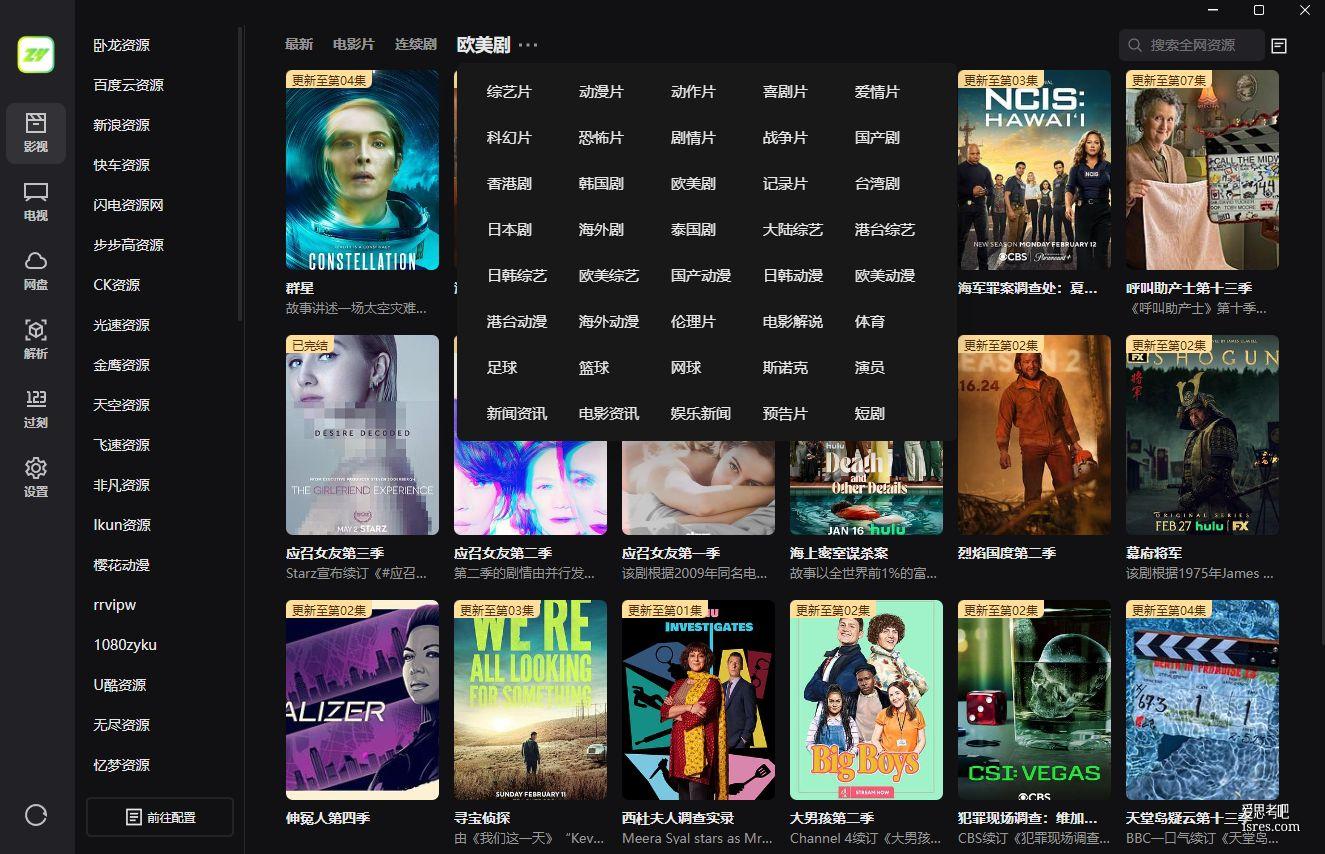Open the 烈焰国度第二季 poster
This screenshot has height=854, width=1325.
point(1034,435)
